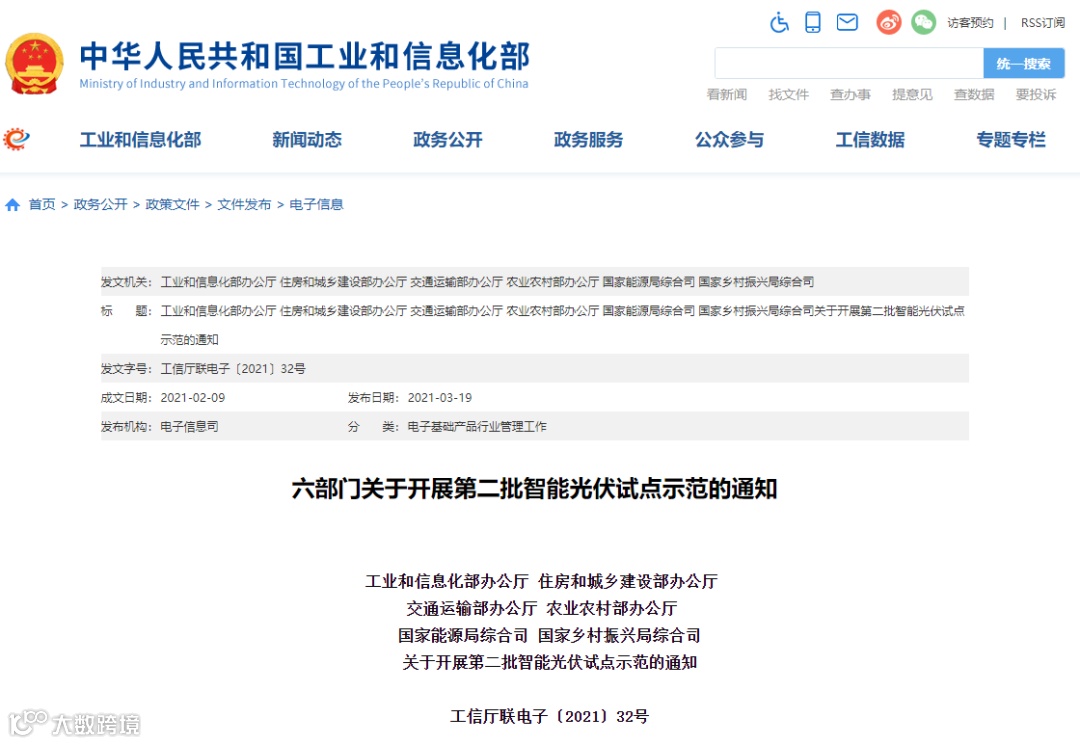Click 电子信息 breadcrumb link

tap(316, 205)
